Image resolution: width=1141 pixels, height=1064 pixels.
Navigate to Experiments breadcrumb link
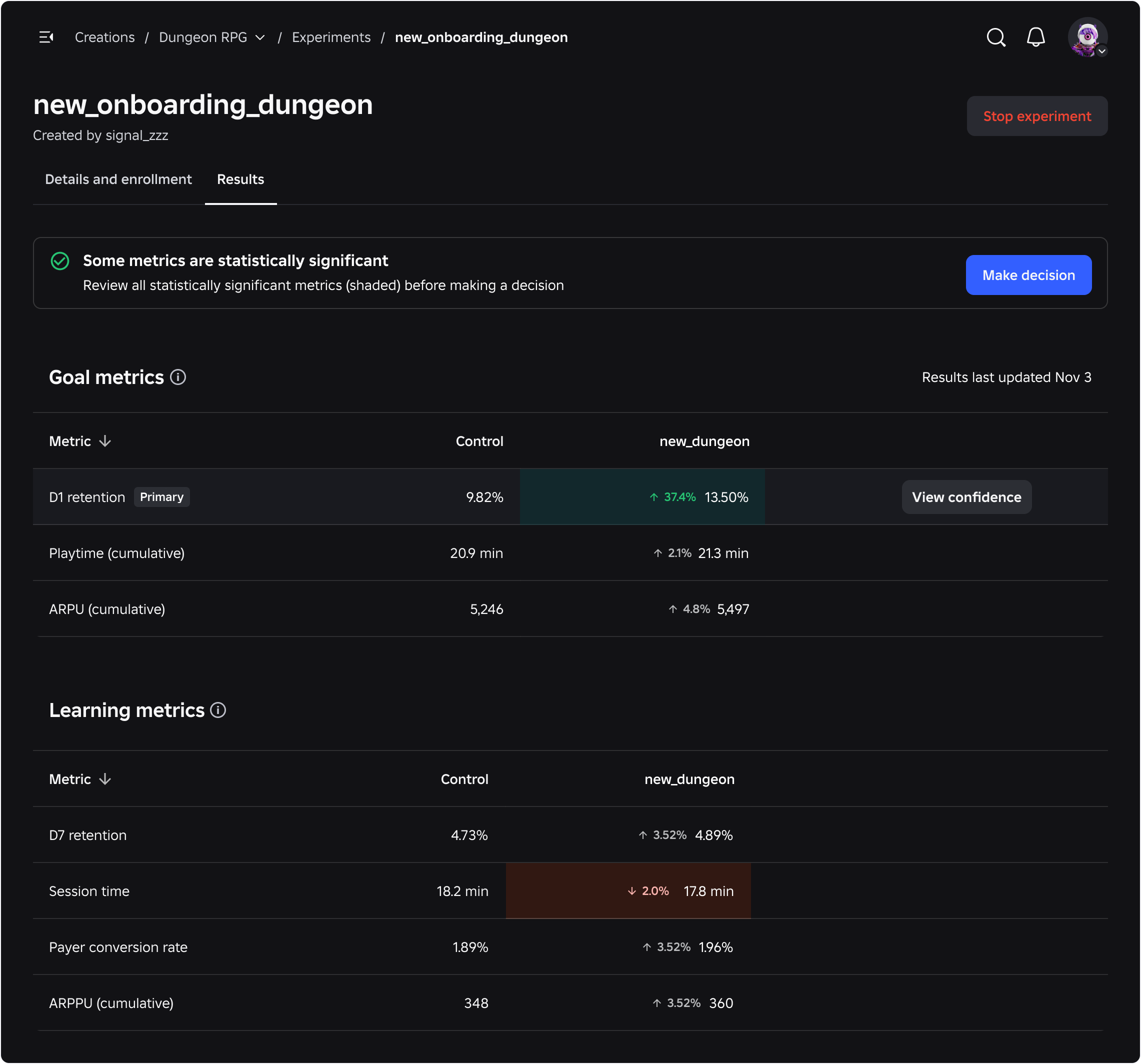pos(331,37)
